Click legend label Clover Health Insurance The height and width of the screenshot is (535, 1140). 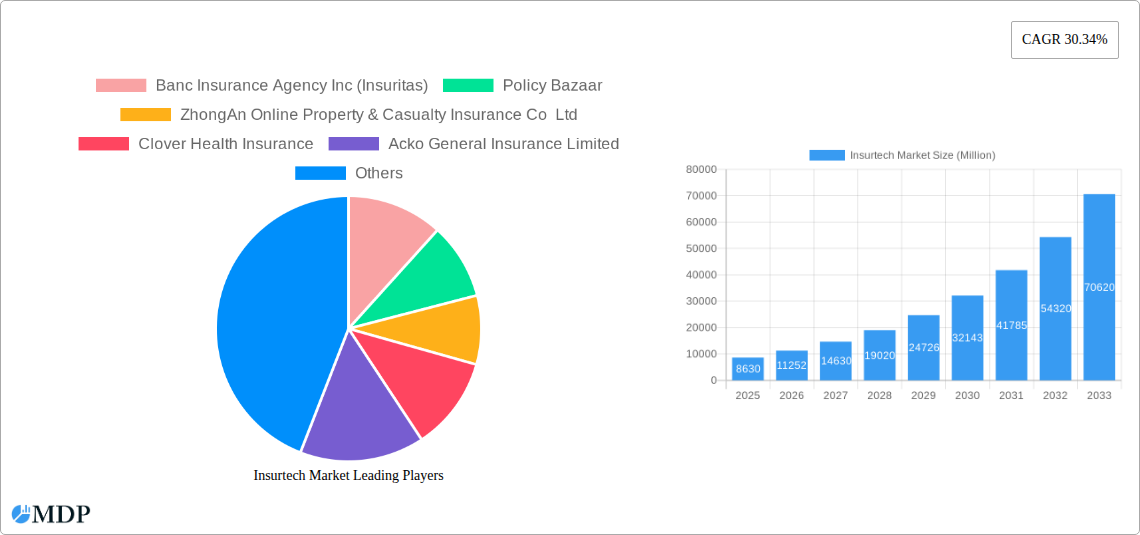[225, 144]
